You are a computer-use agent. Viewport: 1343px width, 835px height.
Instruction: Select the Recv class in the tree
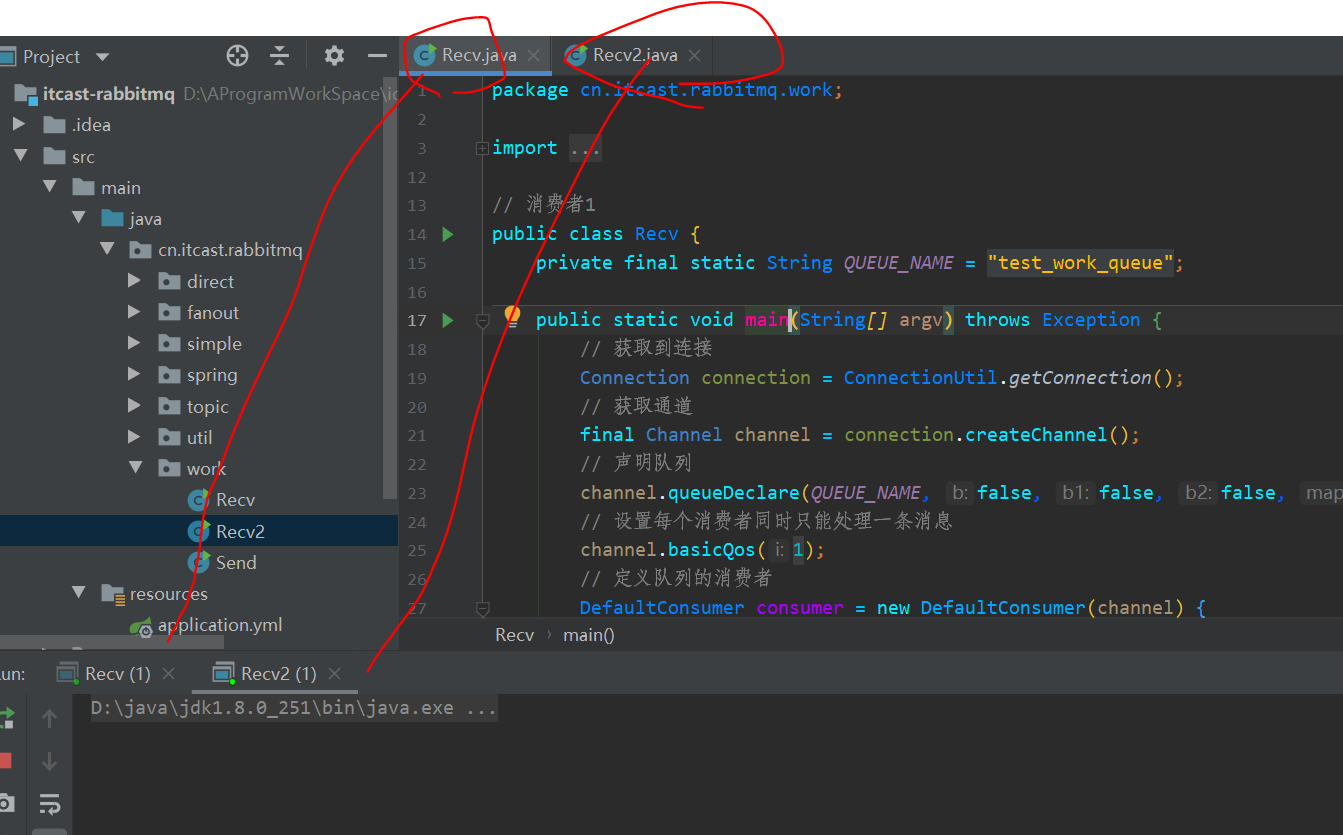tap(235, 500)
